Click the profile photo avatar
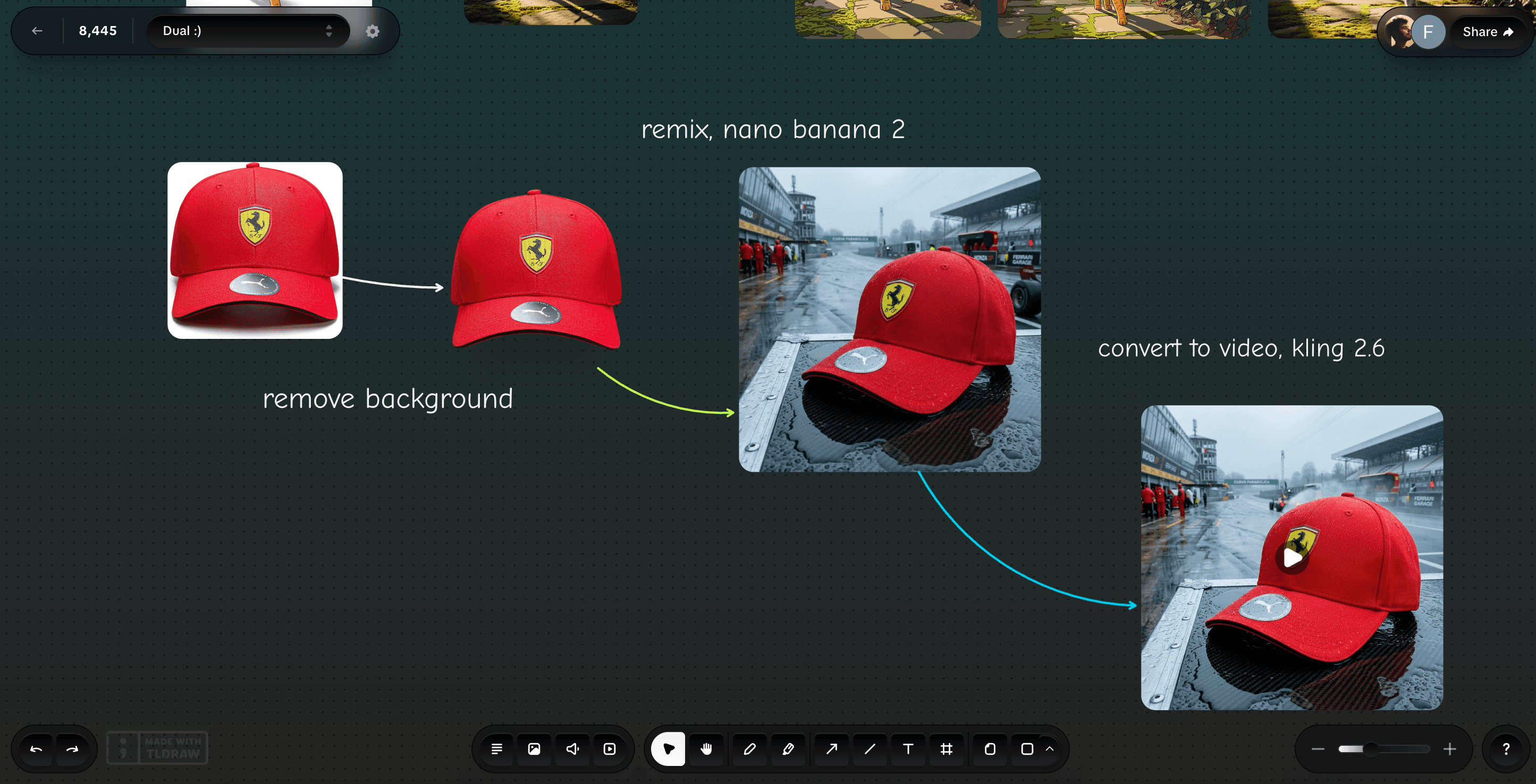This screenshot has height=784, width=1536. click(x=1397, y=32)
